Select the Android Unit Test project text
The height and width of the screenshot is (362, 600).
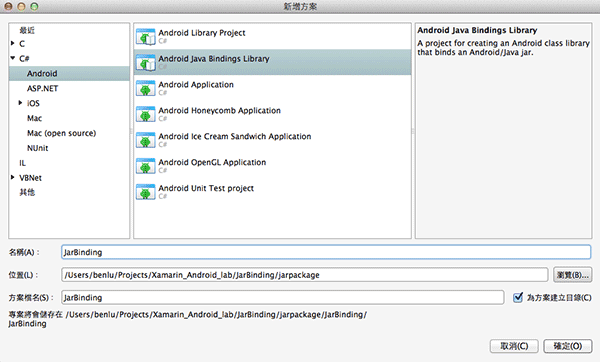206,188
